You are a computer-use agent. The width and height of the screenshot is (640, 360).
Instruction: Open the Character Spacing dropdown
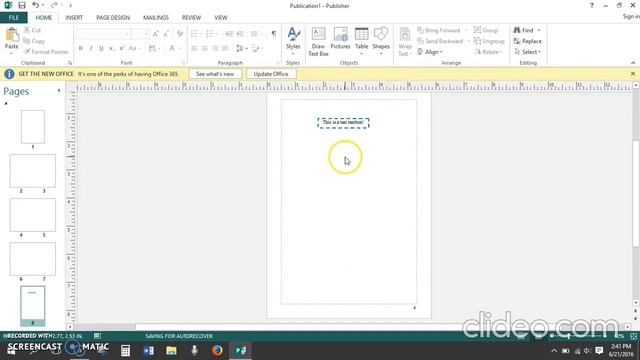tap(153, 48)
